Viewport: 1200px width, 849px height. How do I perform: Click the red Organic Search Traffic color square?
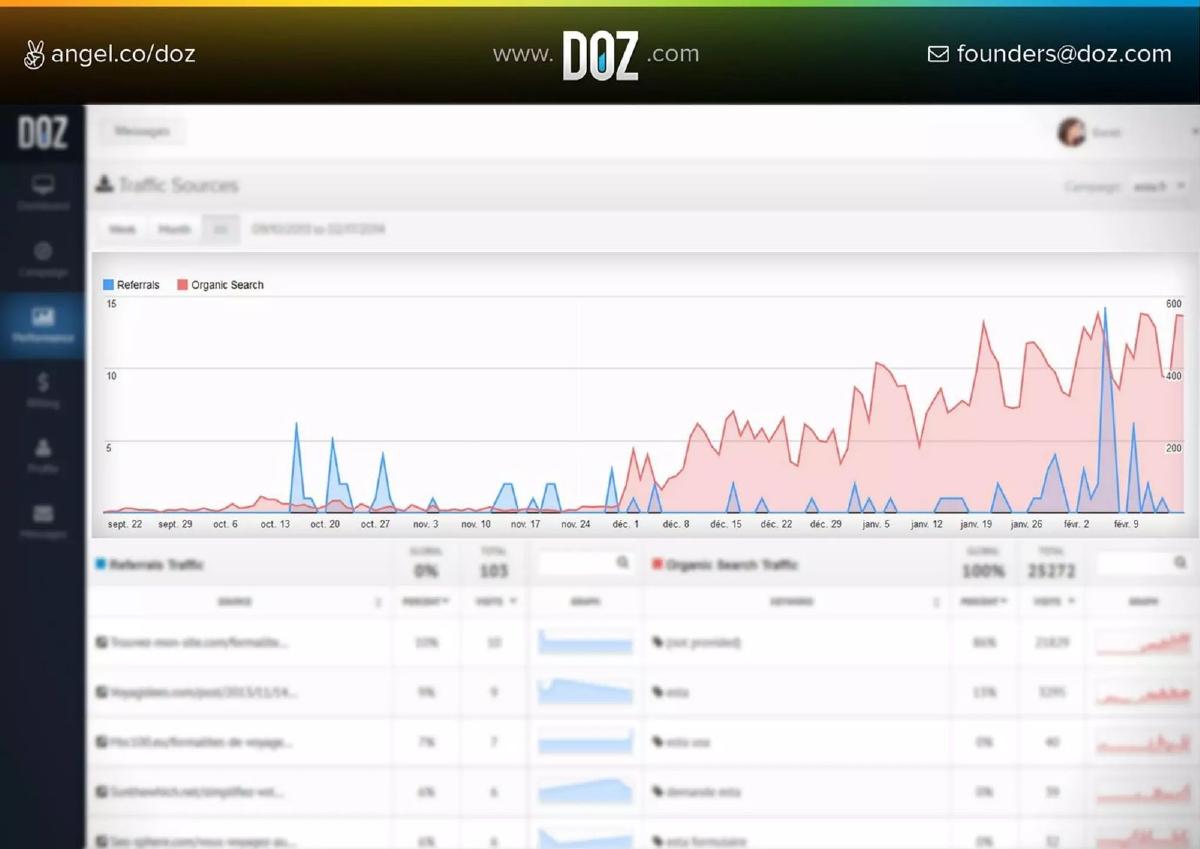click(657, 564)
